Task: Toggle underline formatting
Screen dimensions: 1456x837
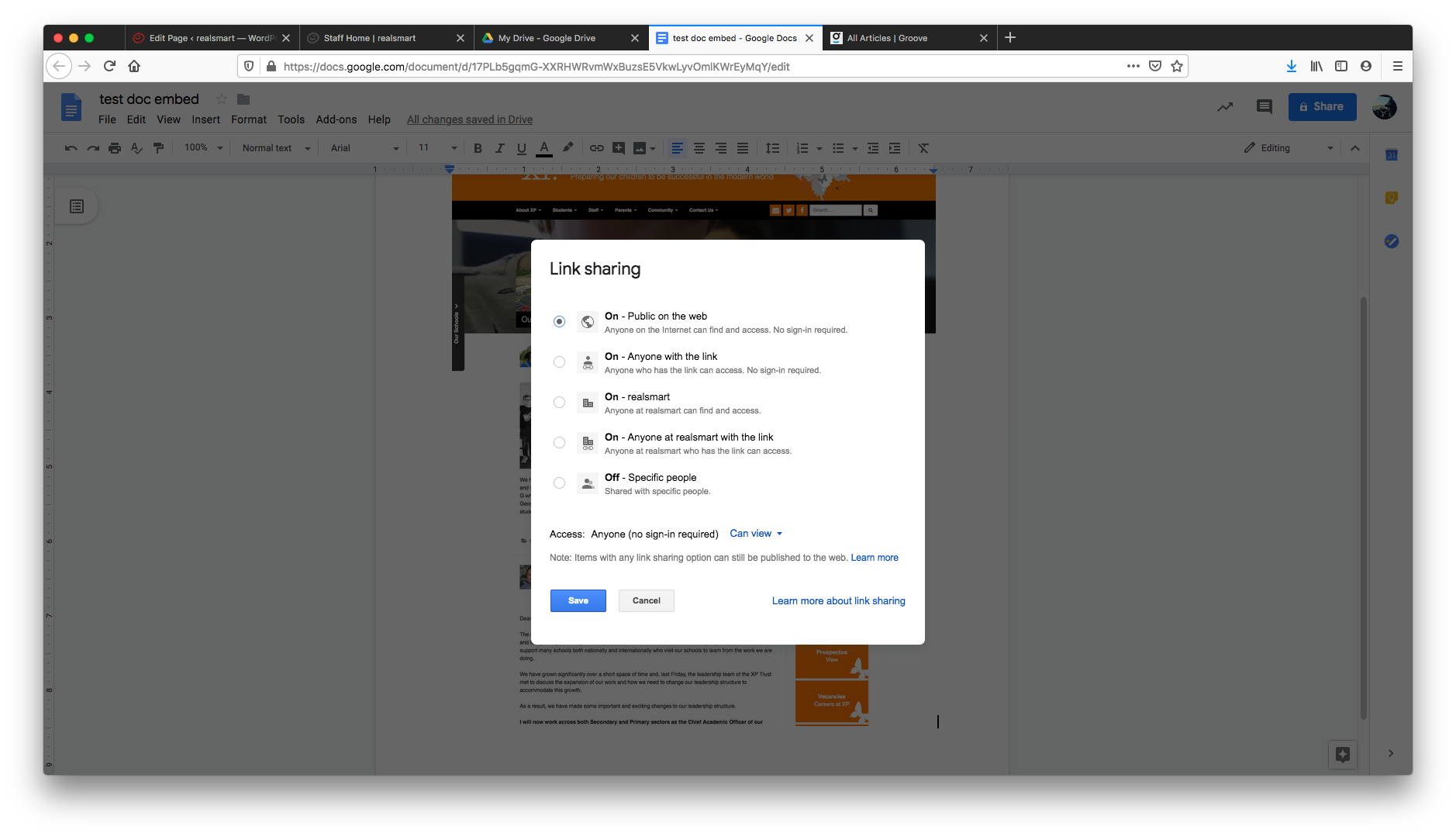Action: click(521, 148)
